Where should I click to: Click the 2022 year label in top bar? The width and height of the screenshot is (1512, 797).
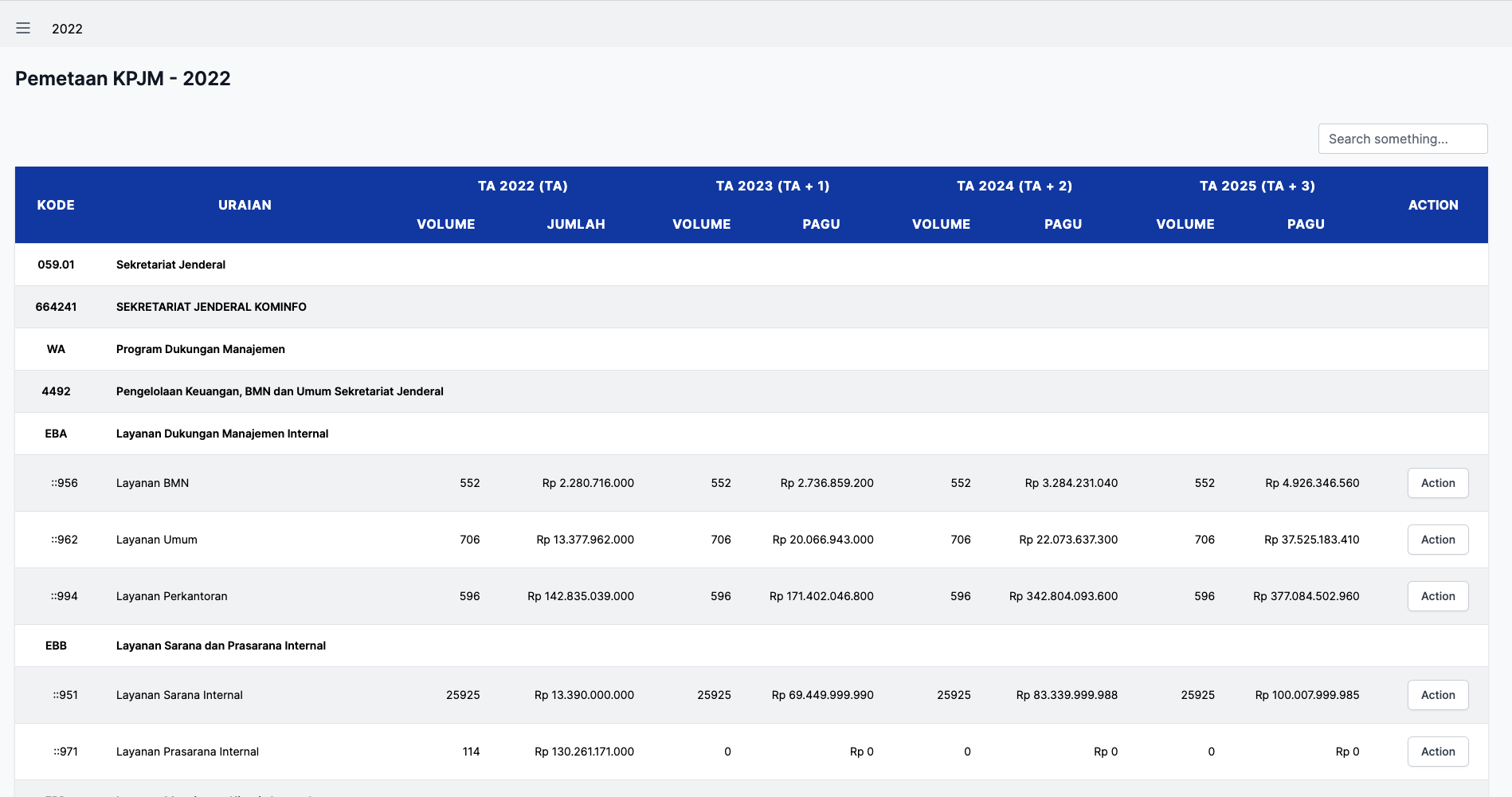point(67,29)
